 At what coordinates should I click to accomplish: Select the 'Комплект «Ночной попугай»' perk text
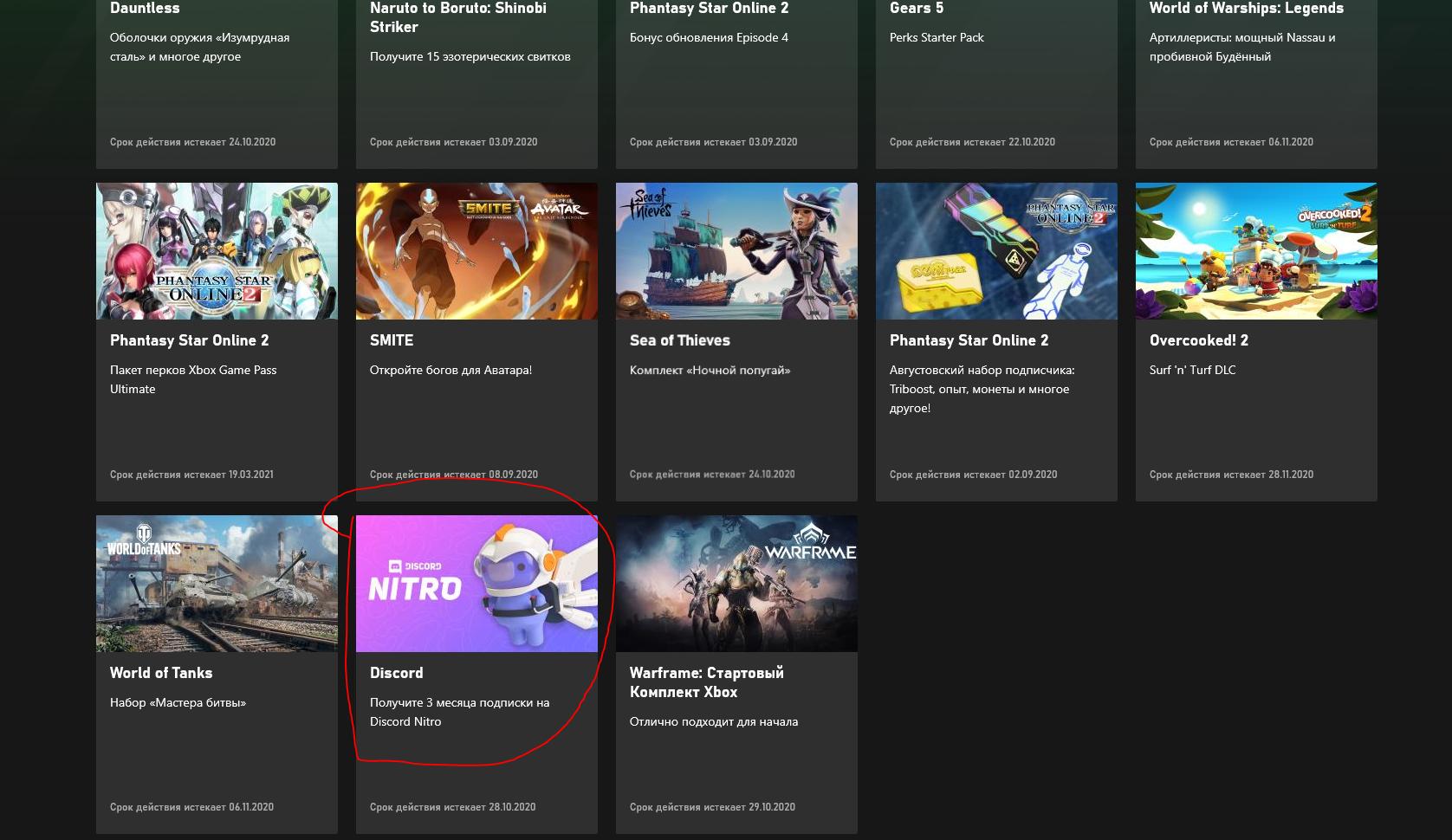(x=710, y=371)
